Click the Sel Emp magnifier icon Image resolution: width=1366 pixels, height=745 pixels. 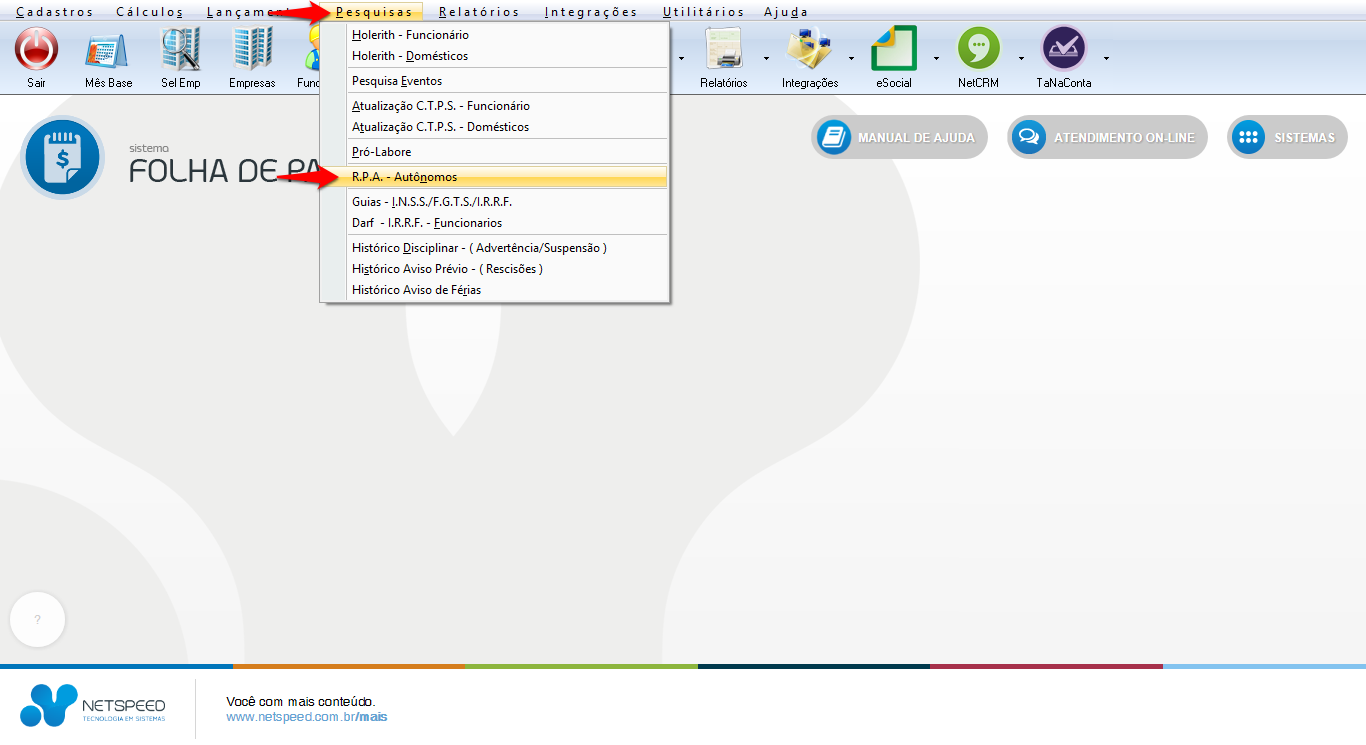point(181,49)
